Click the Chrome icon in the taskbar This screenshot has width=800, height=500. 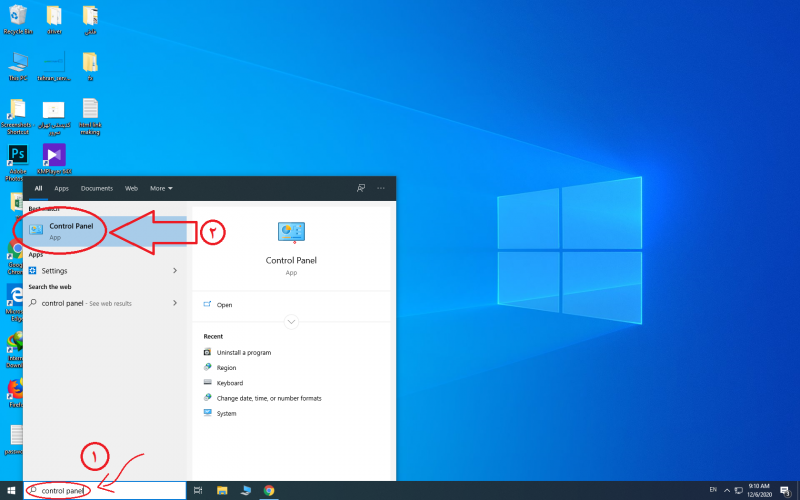269,490
